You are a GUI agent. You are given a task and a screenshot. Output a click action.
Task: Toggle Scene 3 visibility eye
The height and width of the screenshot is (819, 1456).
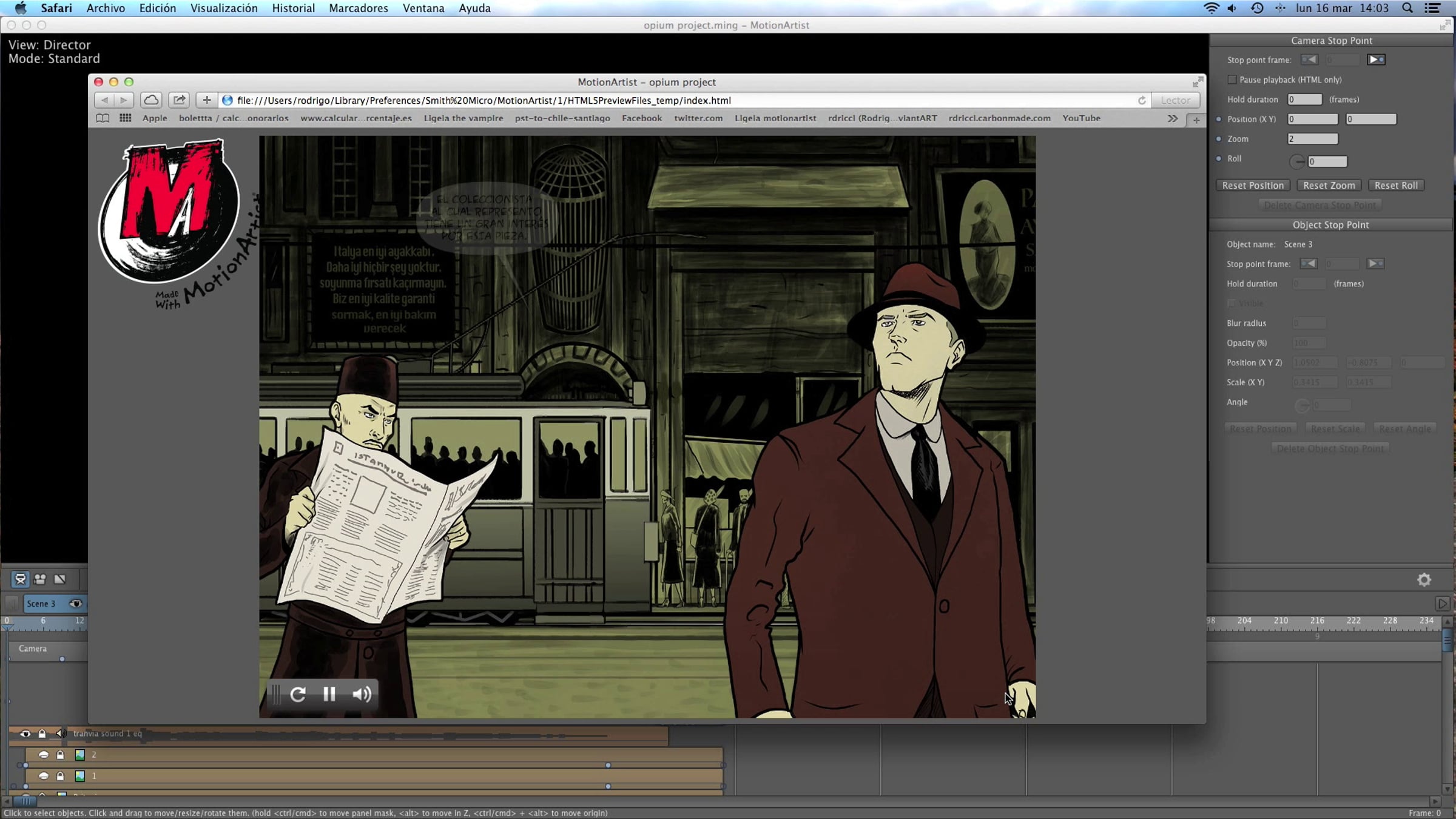(75, 604)
